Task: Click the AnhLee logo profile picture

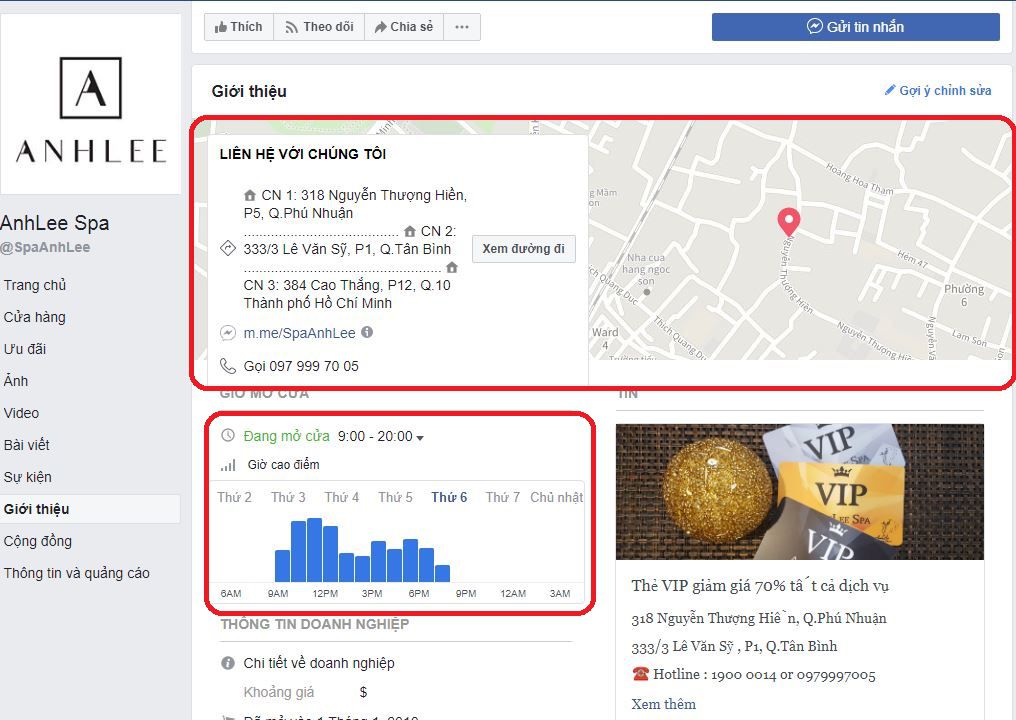Action: tap(91, 104)
